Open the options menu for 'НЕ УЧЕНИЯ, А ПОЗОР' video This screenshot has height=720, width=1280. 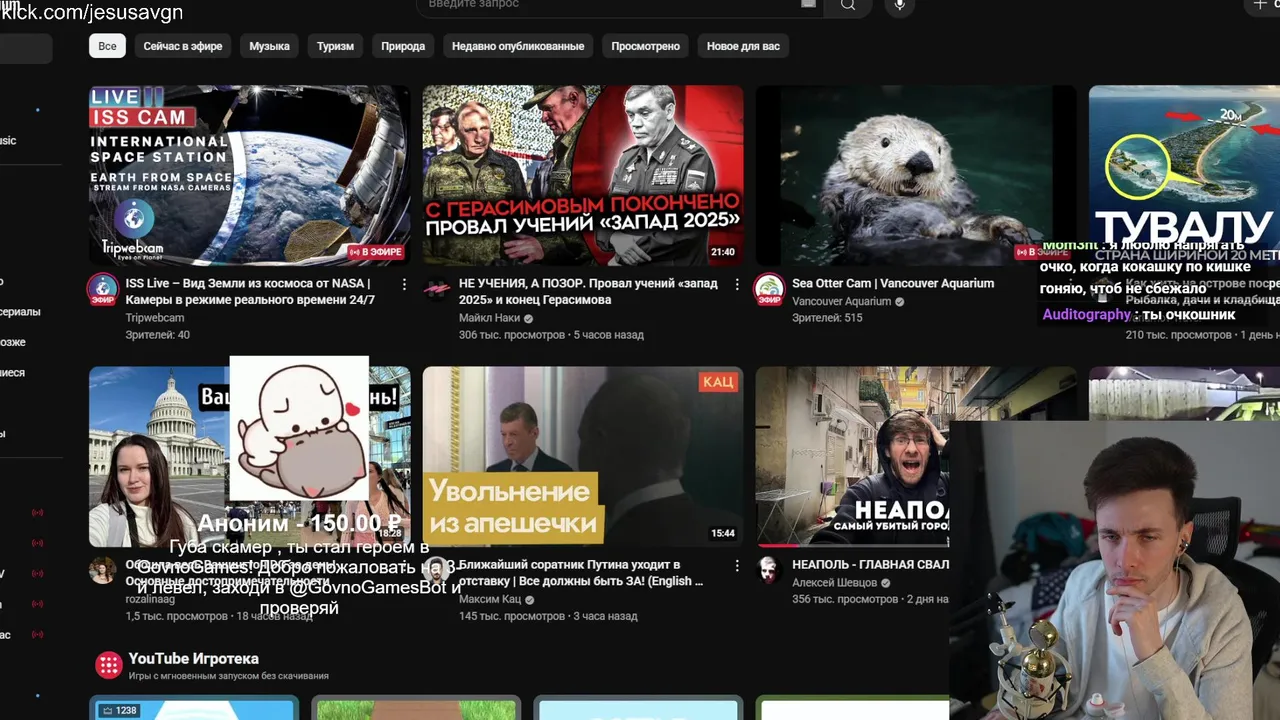(737, 285)
